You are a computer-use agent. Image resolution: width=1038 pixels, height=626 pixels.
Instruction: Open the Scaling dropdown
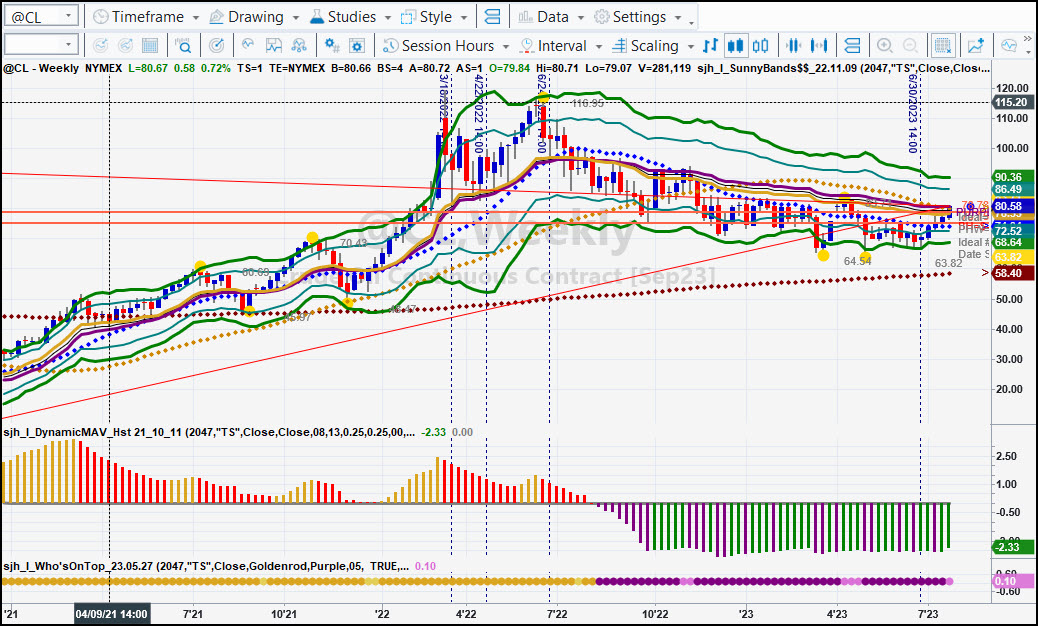pyautogui.click(x=653, y=46)
